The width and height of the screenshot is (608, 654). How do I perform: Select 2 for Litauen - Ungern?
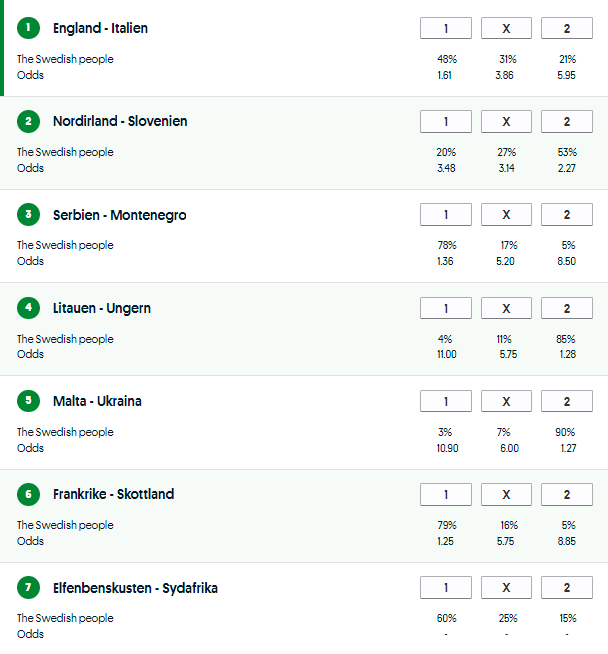click(566, 308)
